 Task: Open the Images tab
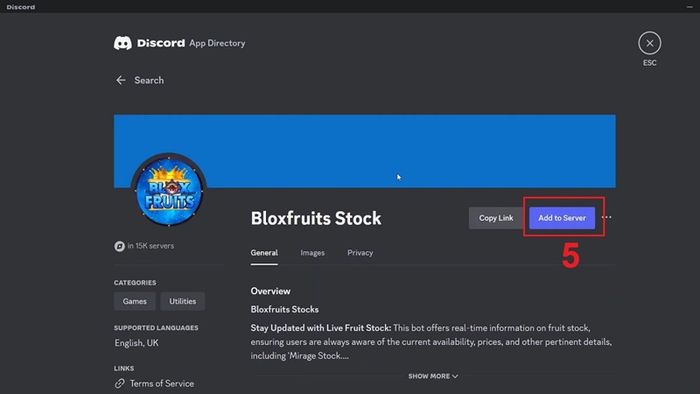coord(312,253)
